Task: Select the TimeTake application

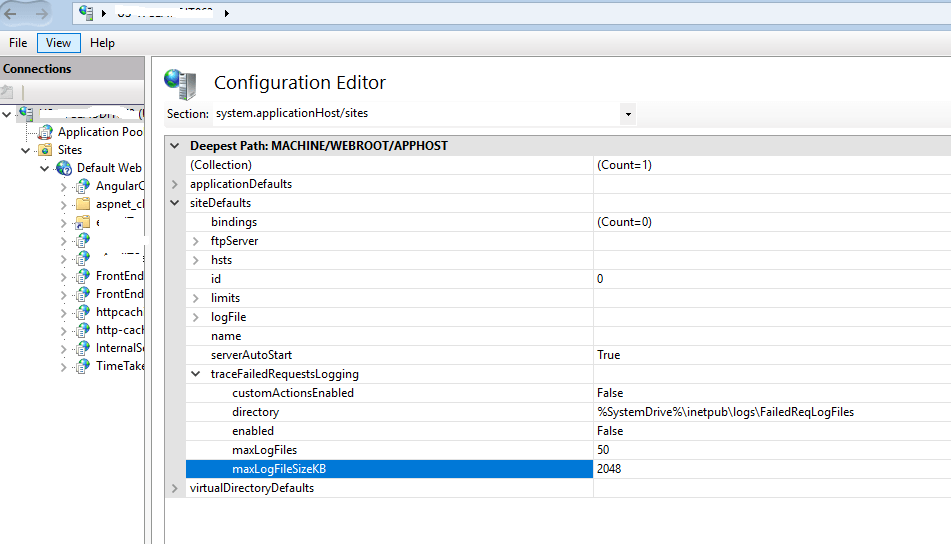Action: point(119,366)
